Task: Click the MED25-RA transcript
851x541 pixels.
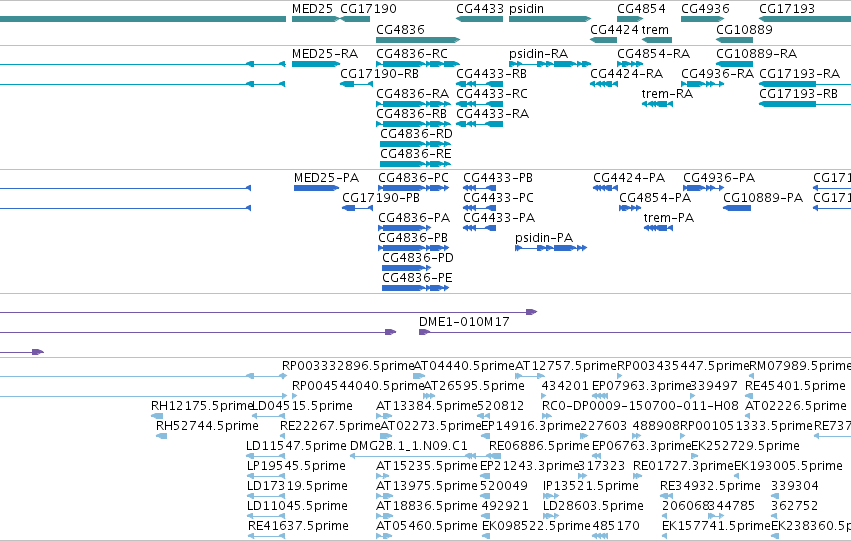Action: click(316, 64)
